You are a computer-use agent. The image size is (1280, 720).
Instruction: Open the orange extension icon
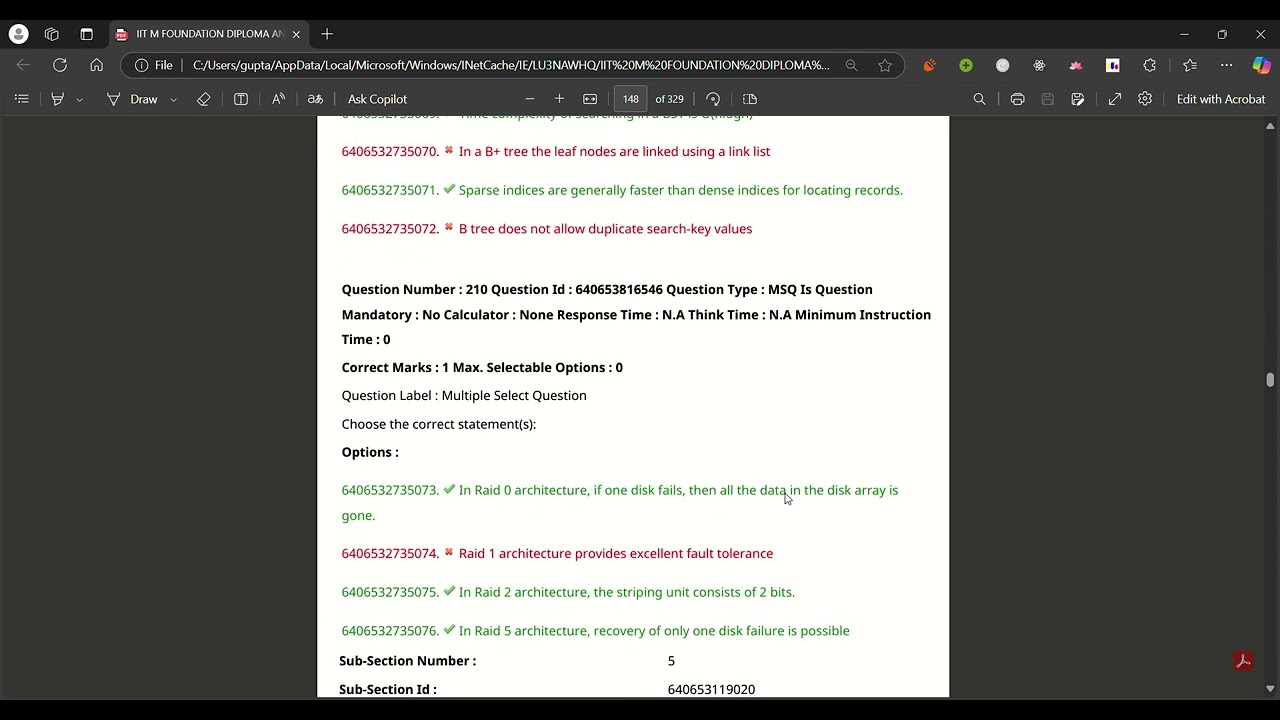[x=929, y=65]
